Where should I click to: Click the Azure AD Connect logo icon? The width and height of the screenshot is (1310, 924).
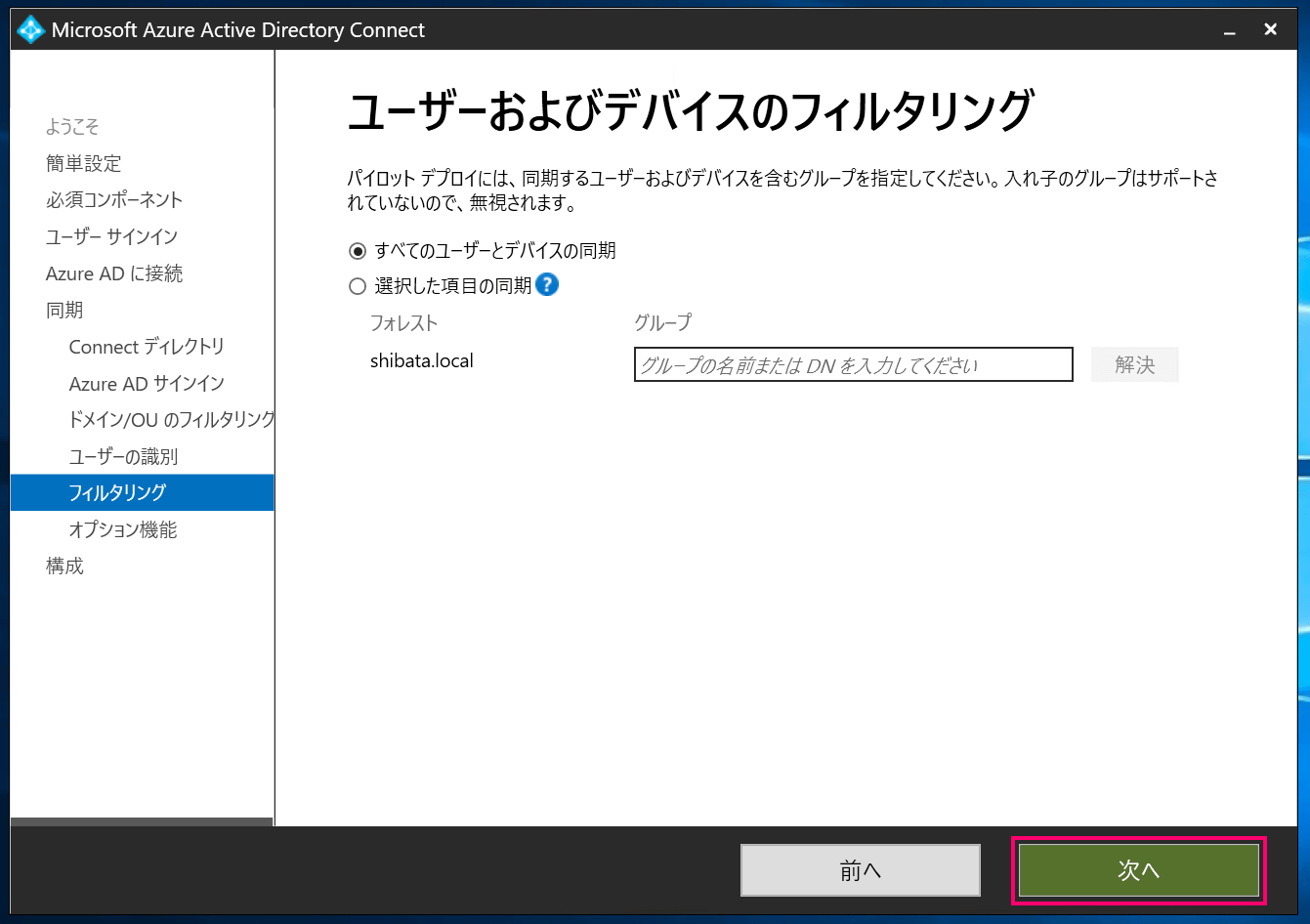[31, 30]
